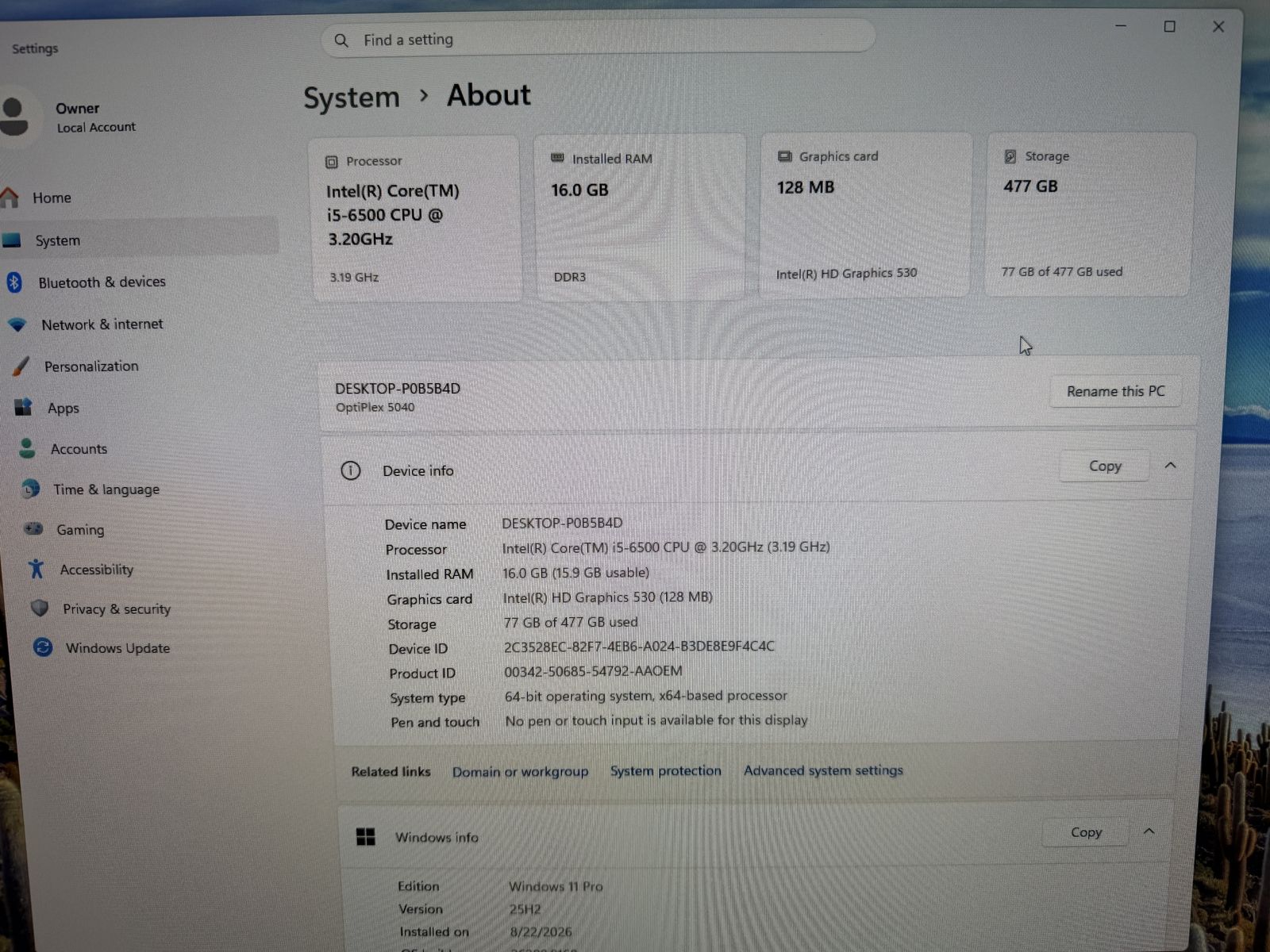Click the Gaming controller icon
This screenshot has height=952, width=1270.
(33, 529)
